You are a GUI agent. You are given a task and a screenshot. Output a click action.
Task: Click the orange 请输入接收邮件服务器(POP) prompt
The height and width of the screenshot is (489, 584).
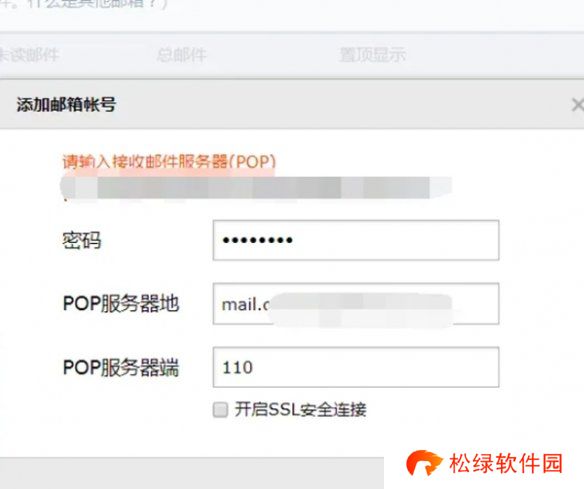point(169,162)
